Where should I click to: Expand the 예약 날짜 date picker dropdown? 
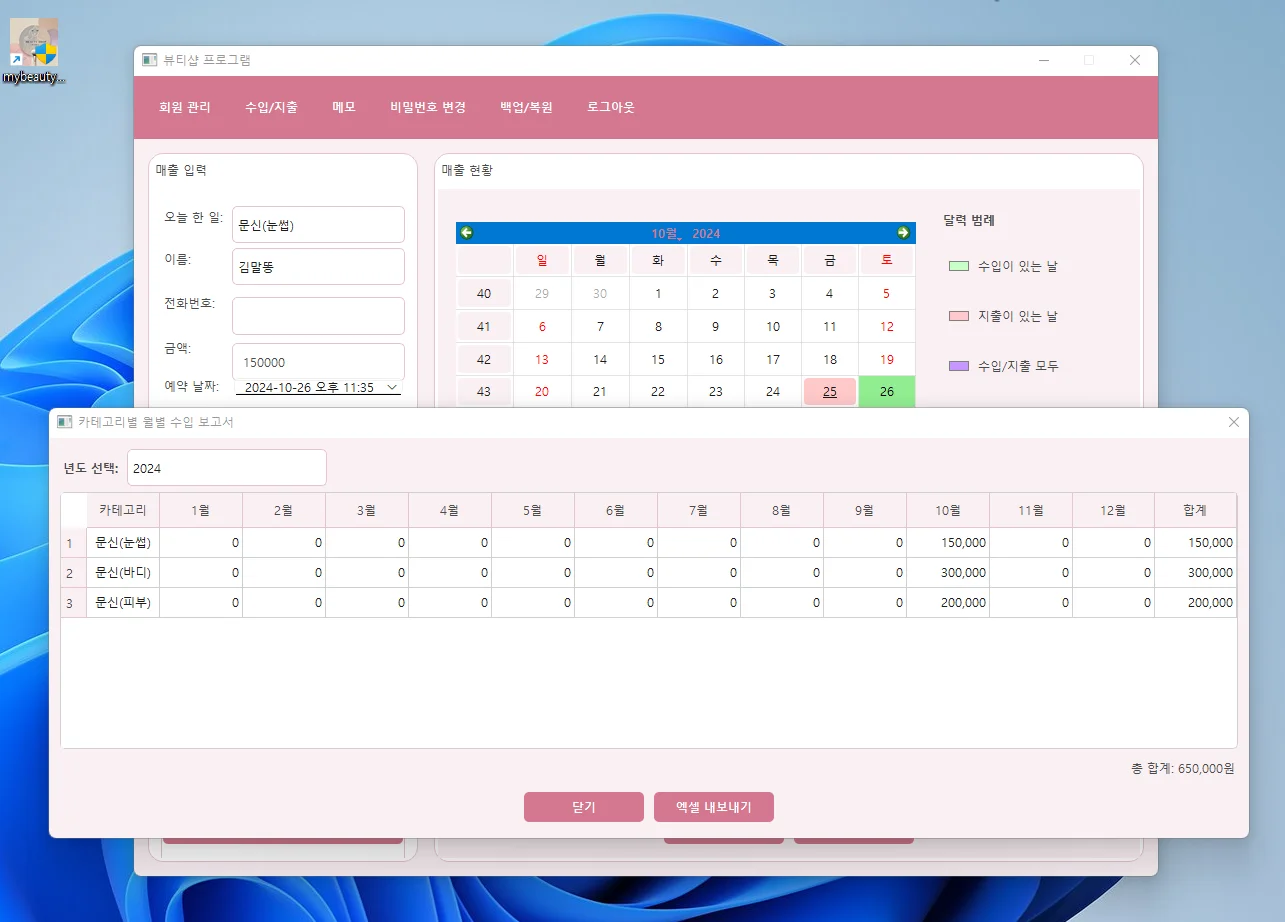click(391, 387)
